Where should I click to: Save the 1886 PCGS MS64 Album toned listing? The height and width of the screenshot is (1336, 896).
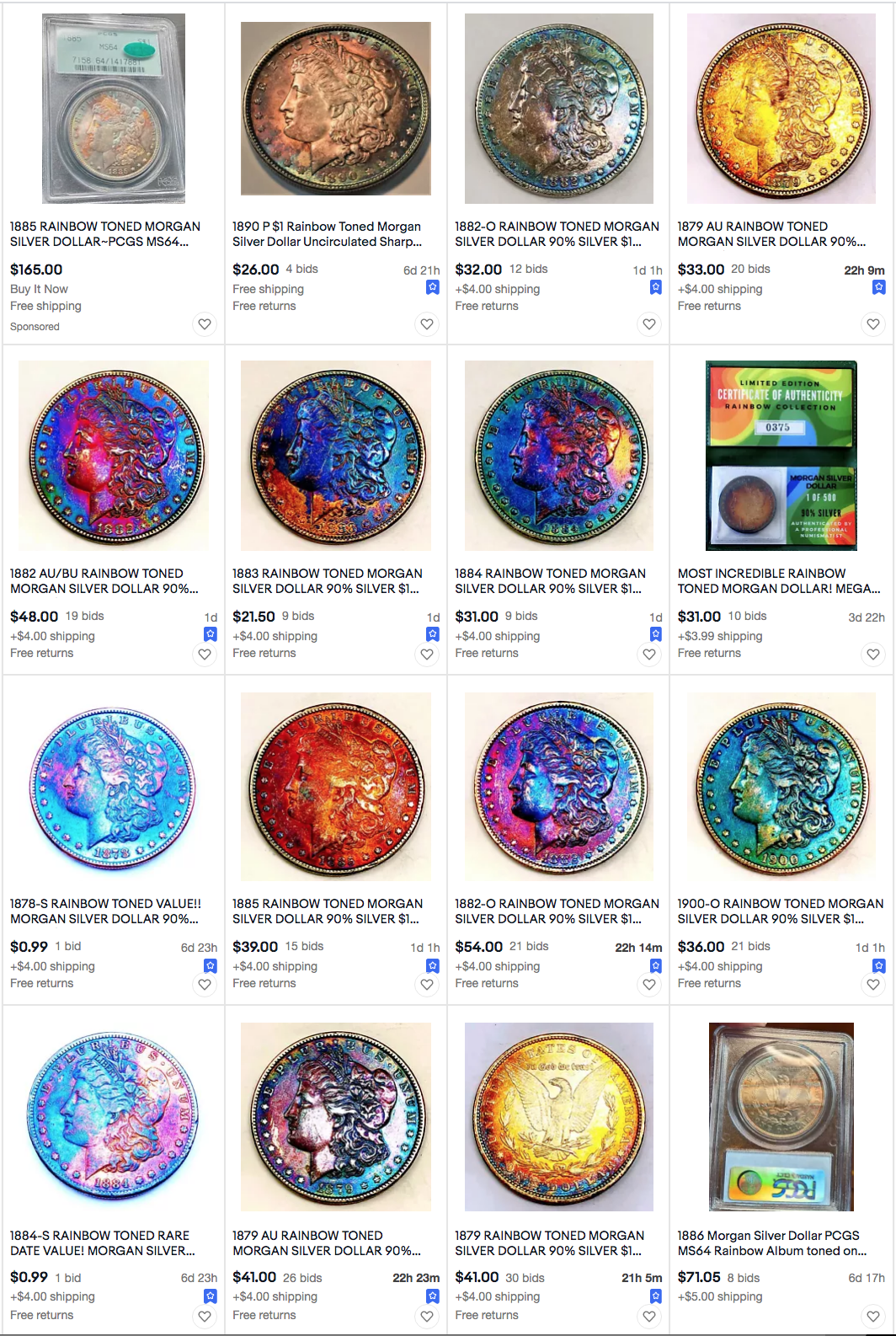coord(873,1317)
